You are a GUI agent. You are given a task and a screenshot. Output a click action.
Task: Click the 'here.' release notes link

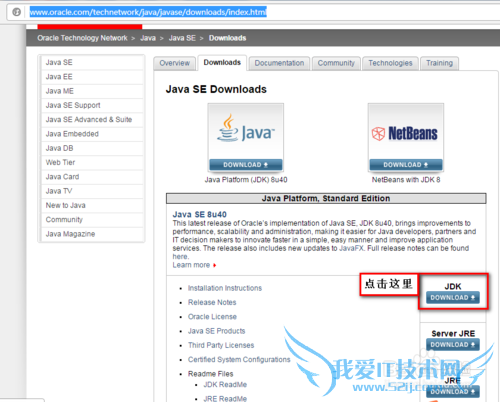click(181, 257)
